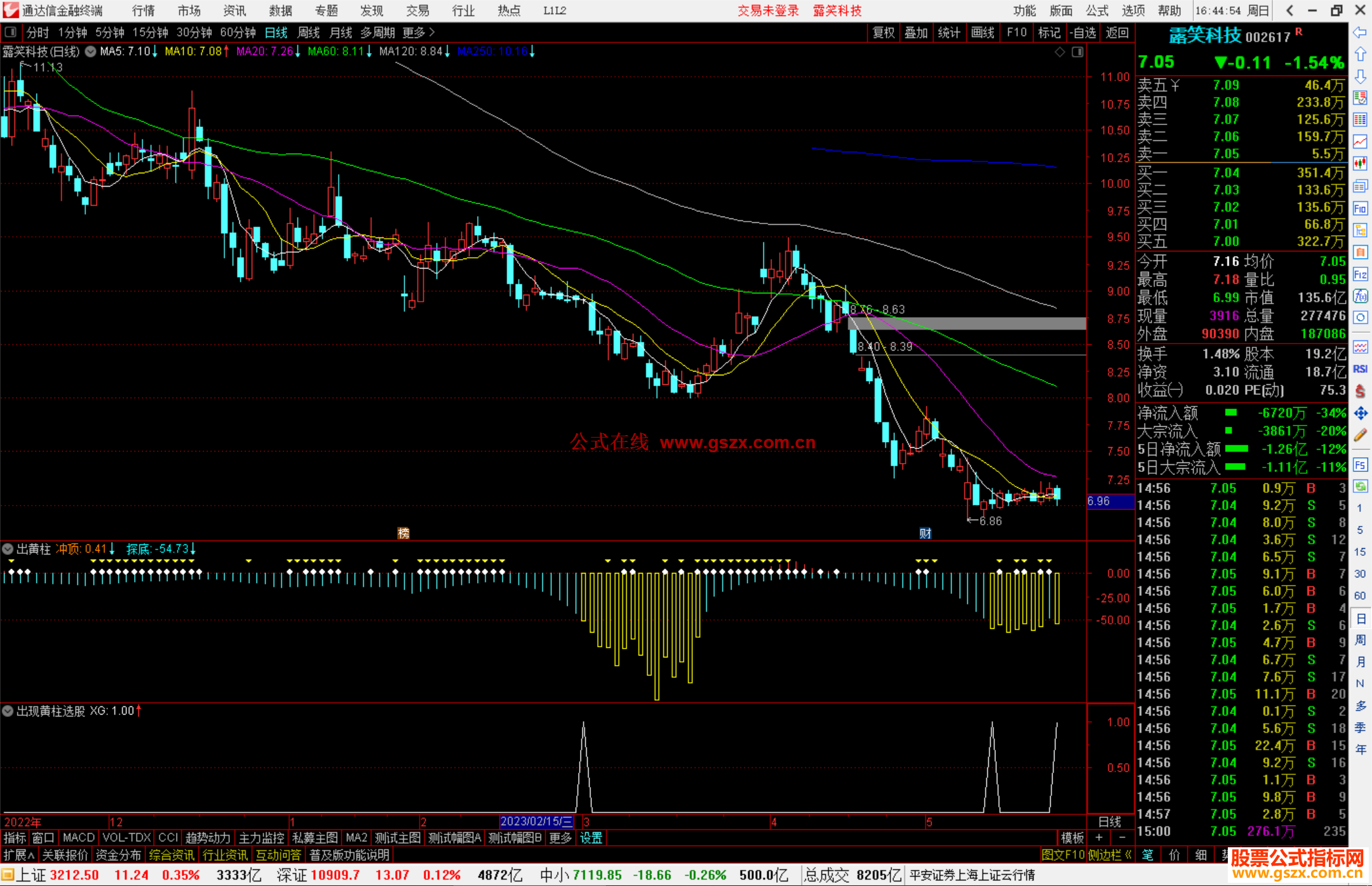This screenshot has height=886, width=1372.
Task: Click the F10 company info sidebar icon
Action: pyautogui.click(x=1360, y=209)
